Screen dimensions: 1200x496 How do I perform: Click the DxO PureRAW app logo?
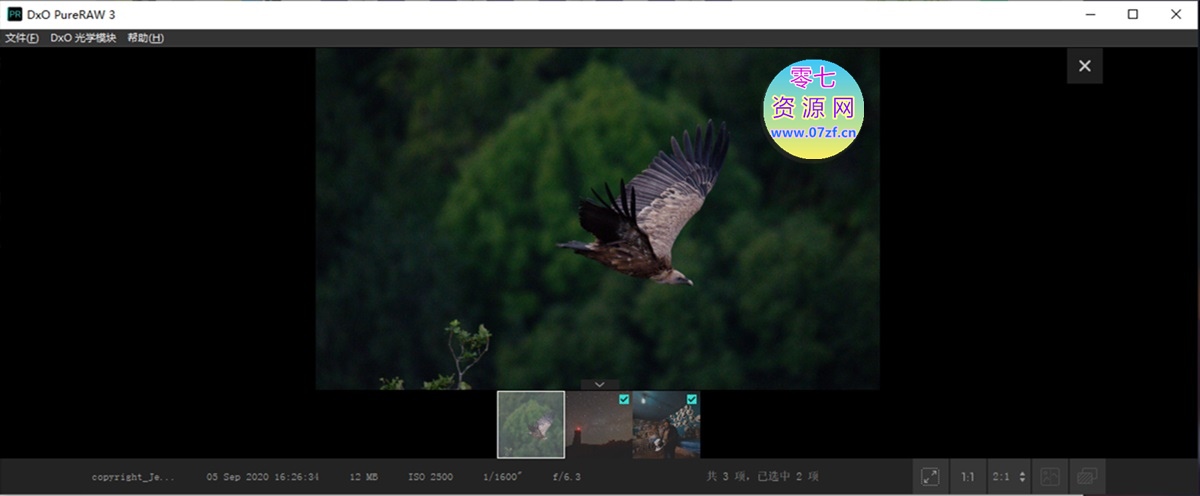pyautogui.click(x=14, y=14)
